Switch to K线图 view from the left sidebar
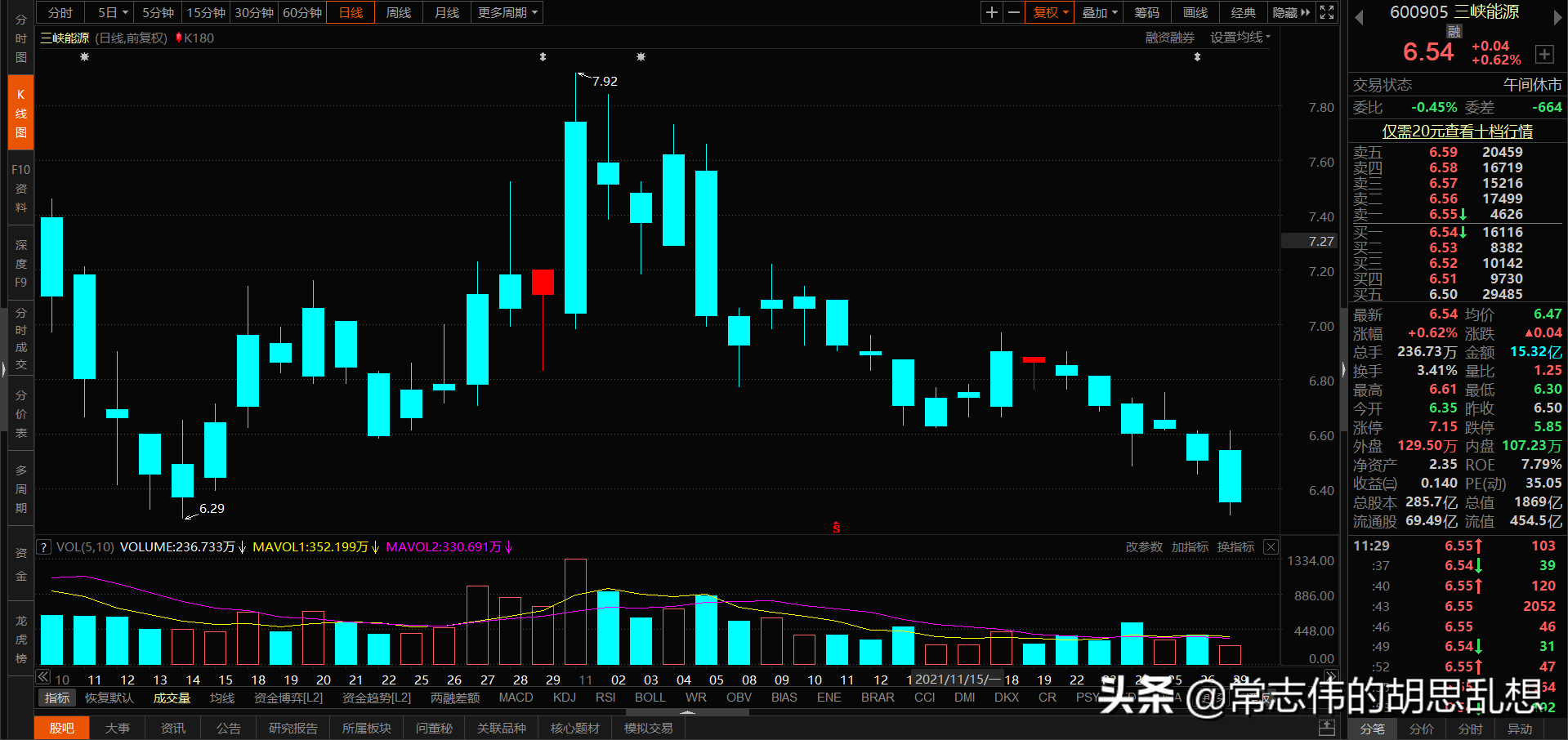 point(20,111)
